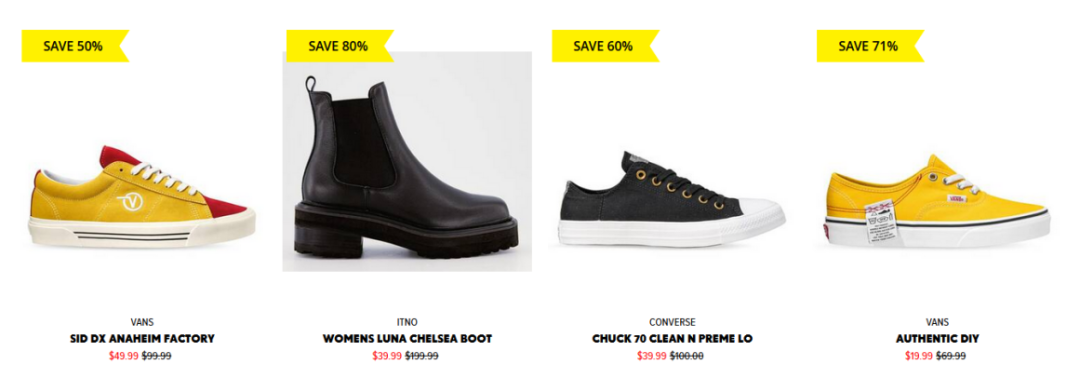
Task: Click the SAVE 80% badge
Action: (x=340, y=46)
